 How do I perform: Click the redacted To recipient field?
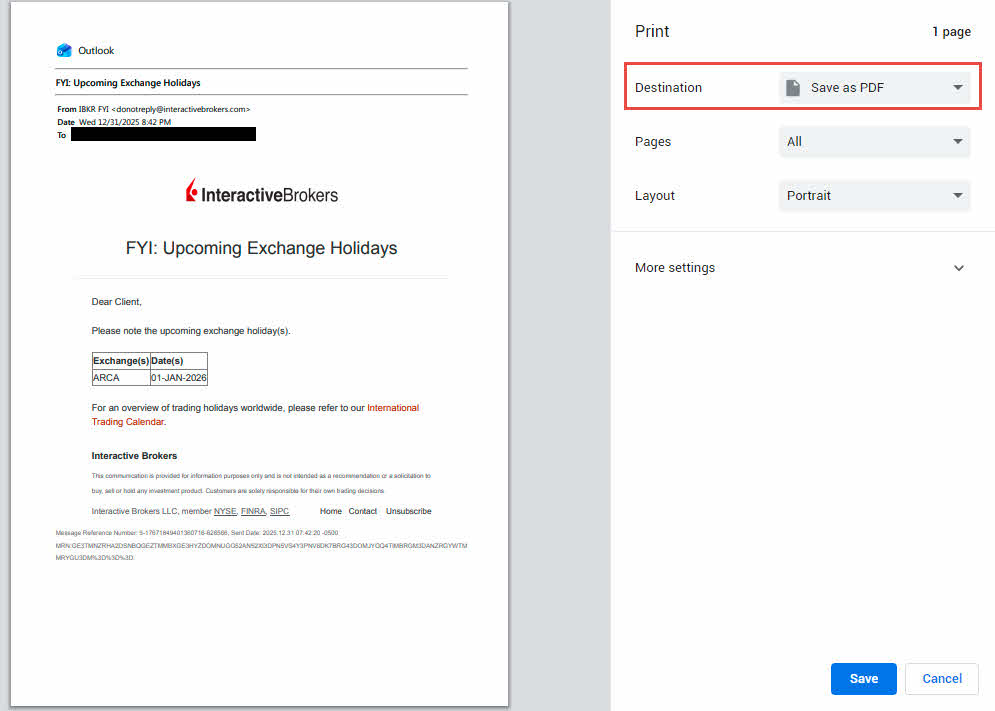click(163, 133)
